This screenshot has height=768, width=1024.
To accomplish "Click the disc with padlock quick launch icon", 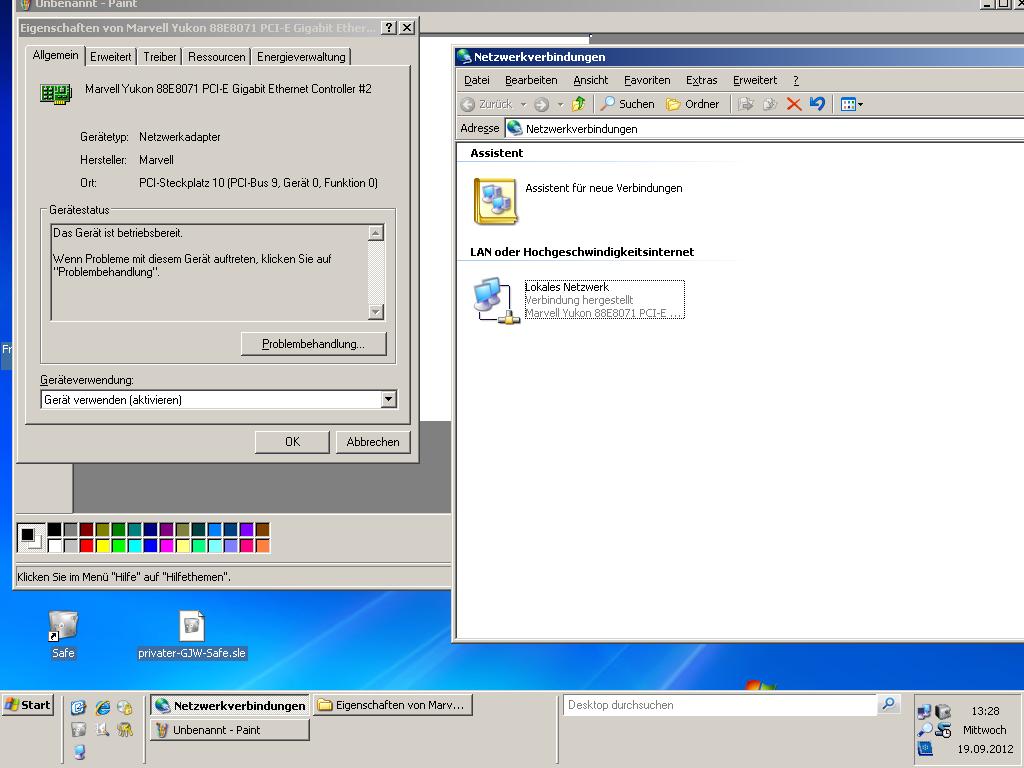I will point(125,707).
